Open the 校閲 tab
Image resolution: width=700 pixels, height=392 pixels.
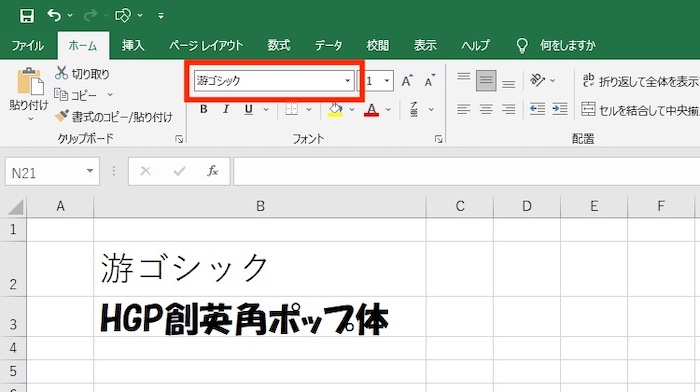point(378,46)
